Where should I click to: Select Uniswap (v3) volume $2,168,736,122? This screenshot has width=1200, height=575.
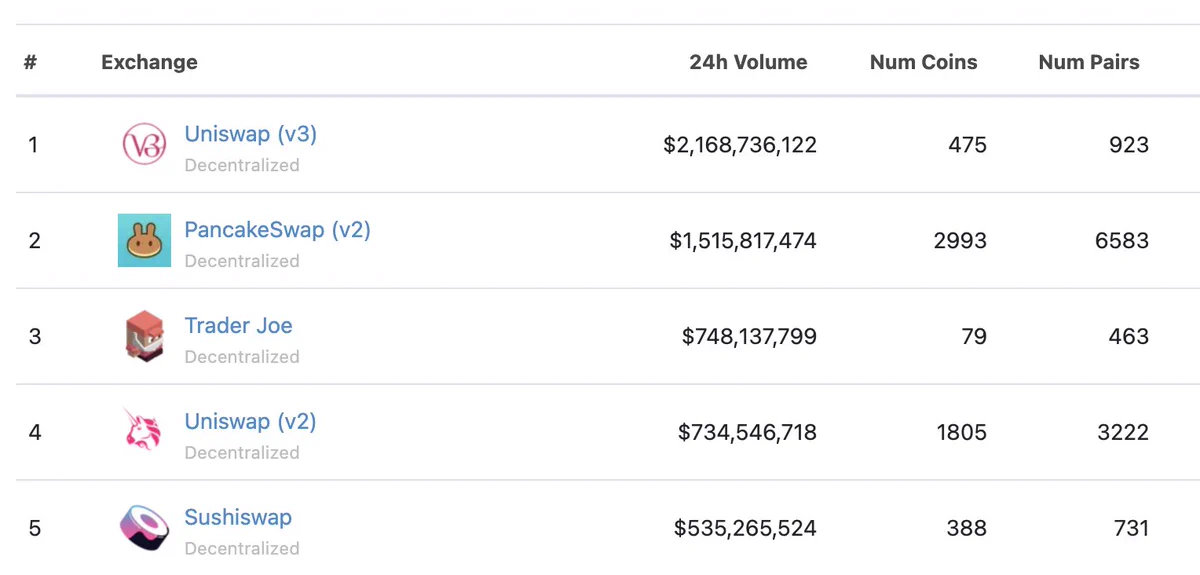(x=740, y=145)
